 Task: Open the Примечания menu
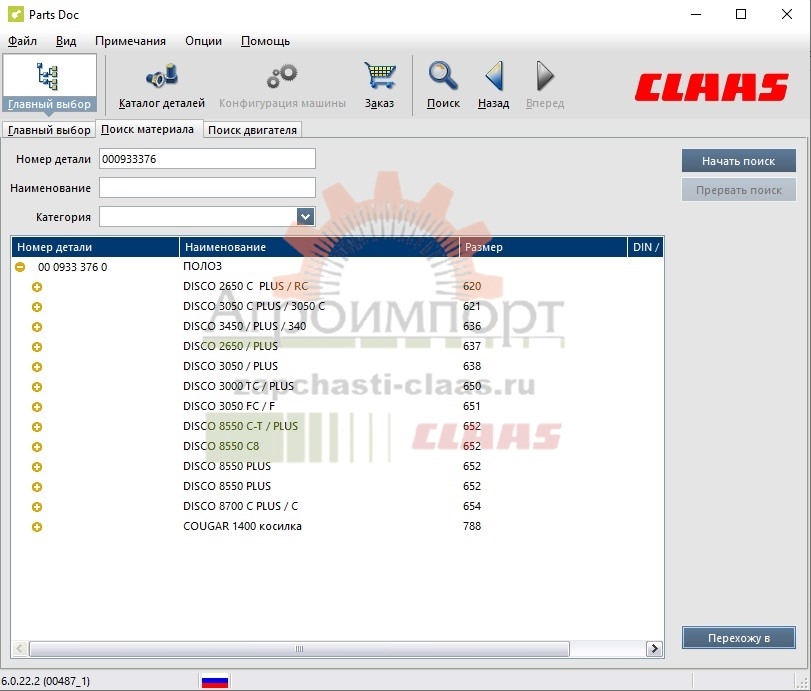pos(130,41)
